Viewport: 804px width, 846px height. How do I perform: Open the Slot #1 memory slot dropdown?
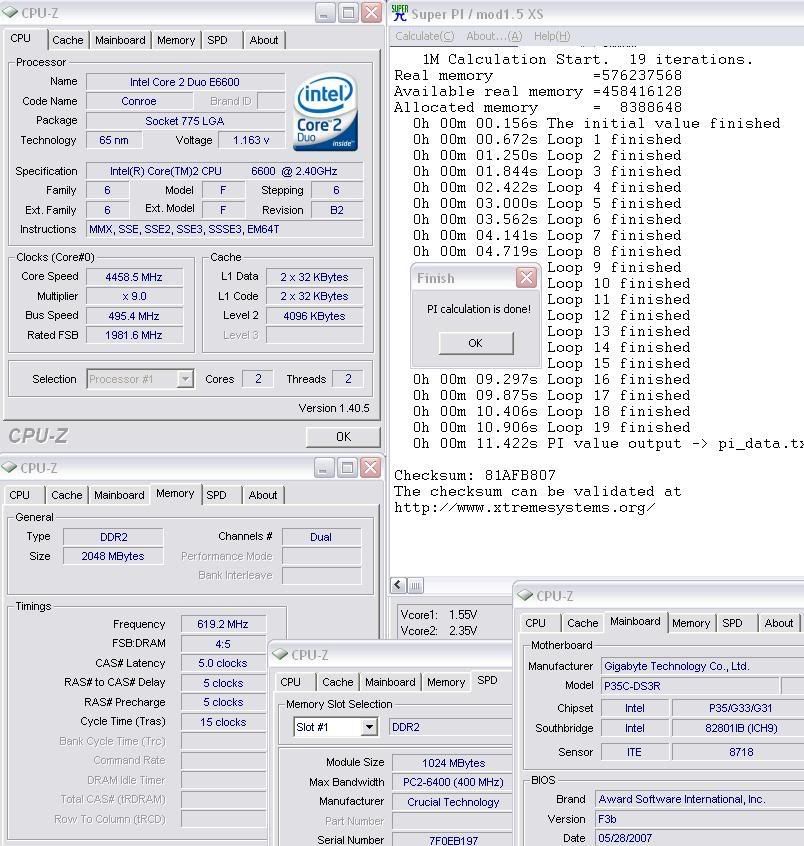tap(369, 727)
